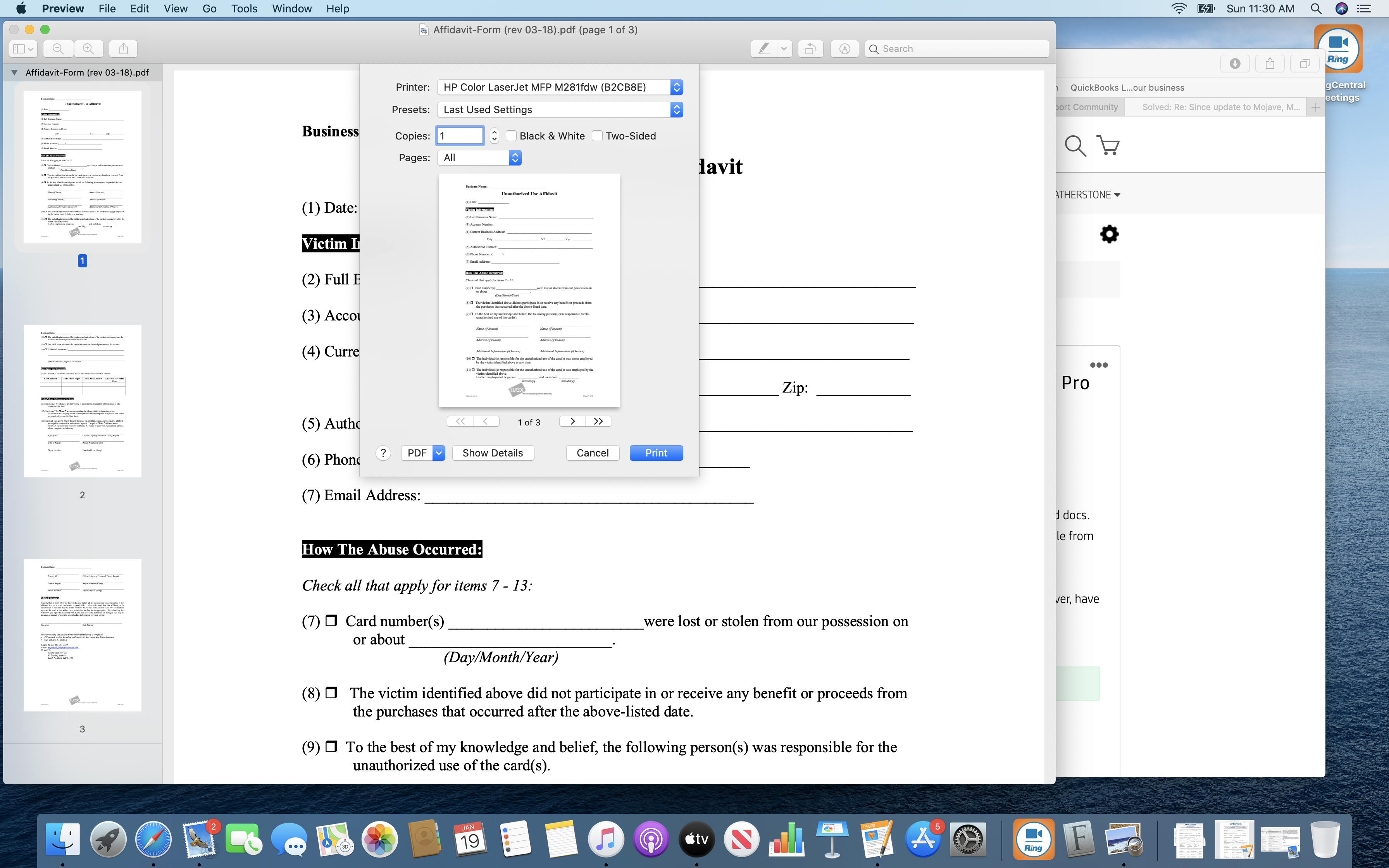Launch Safari from the Dock
This screenshot has height=868, width=1389.
(153, 839)
